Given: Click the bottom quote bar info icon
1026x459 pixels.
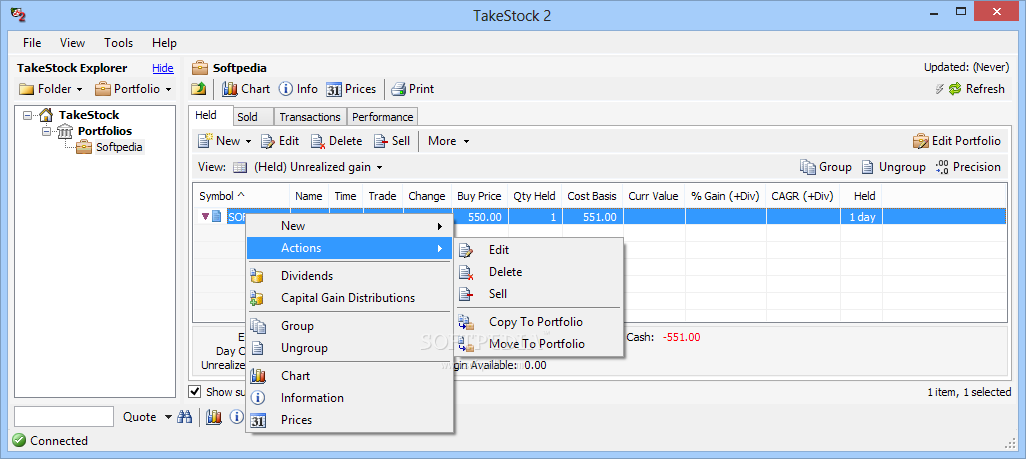Looking at the screenshot, I should (x=236, y=416).
